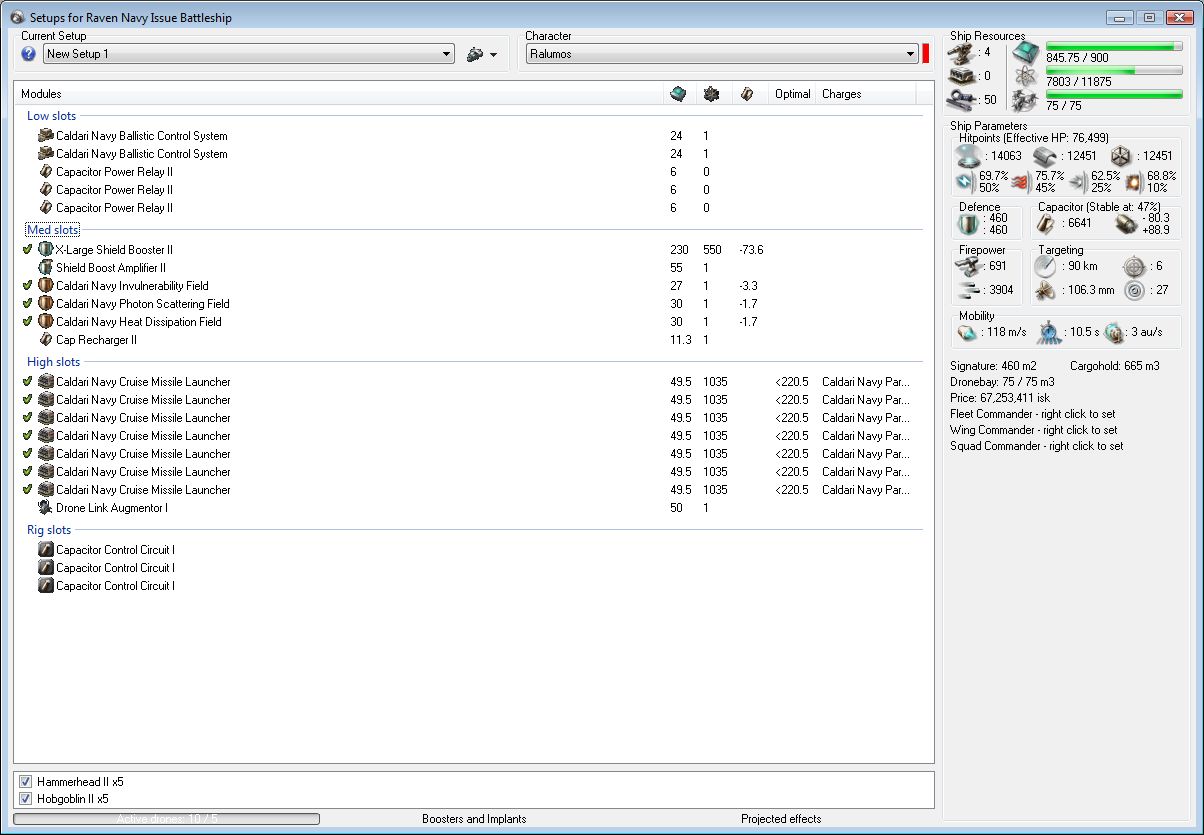Click the capacitor amount icon showing 6641
The height and width of the screenshot is (835, 1204).
coord(1047,224)
